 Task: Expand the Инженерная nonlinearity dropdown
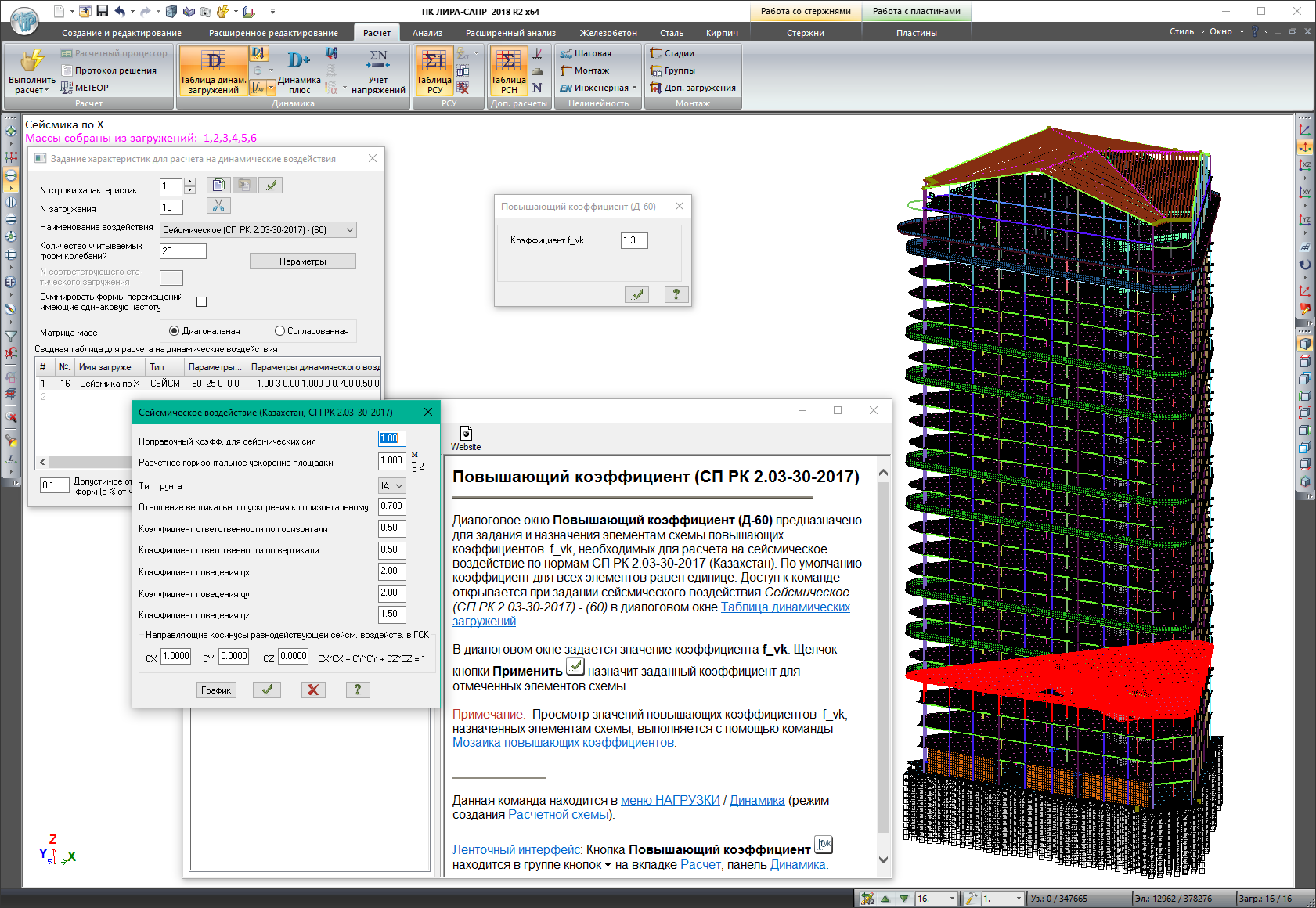coord(634,88)
